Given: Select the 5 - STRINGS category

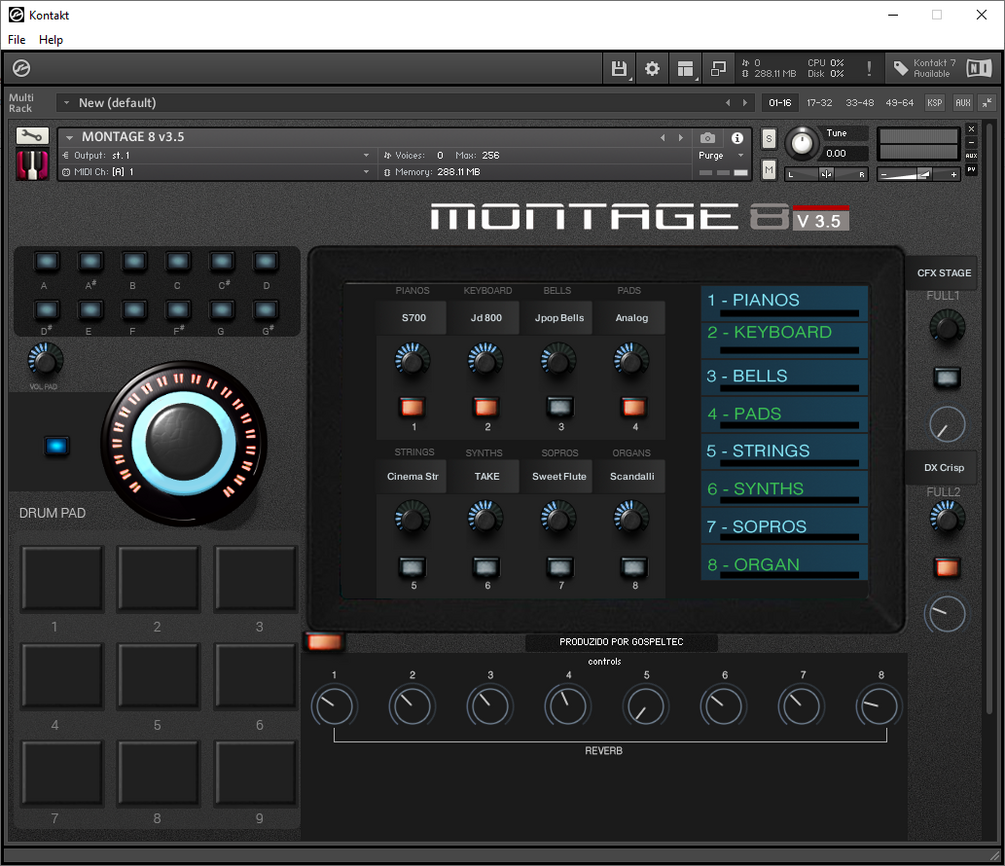Looking at the screenshot, I should coord(785,453).
